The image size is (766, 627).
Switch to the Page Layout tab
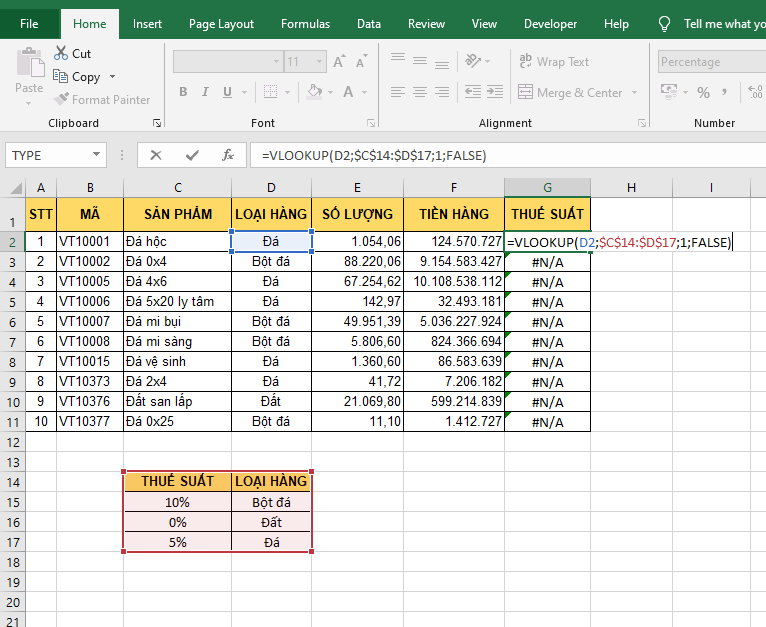(221, 24)
